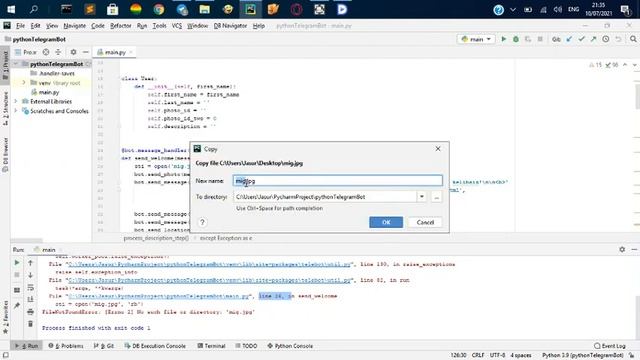
Task: Click OK in the Copy dialog
Action: (x=386, y=222)
